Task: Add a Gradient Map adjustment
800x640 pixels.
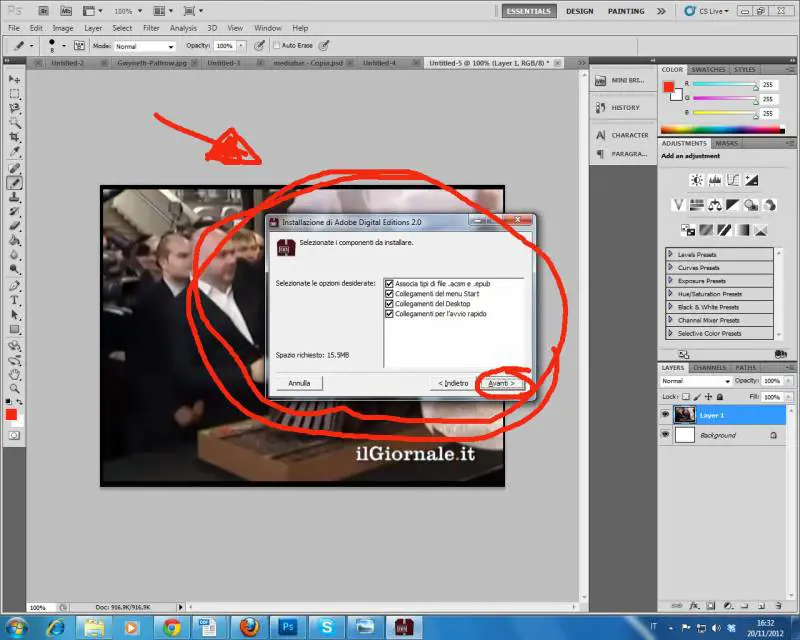Action: [x=742, y=230]
